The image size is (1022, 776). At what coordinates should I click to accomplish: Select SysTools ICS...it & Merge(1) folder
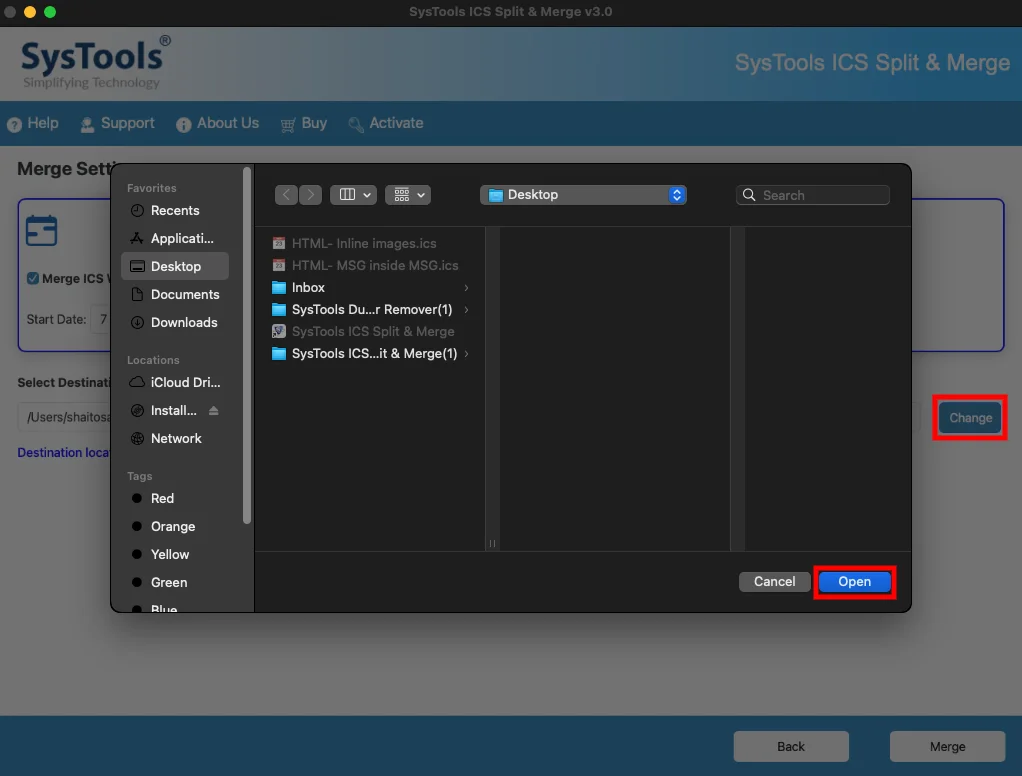pos(370,354)
